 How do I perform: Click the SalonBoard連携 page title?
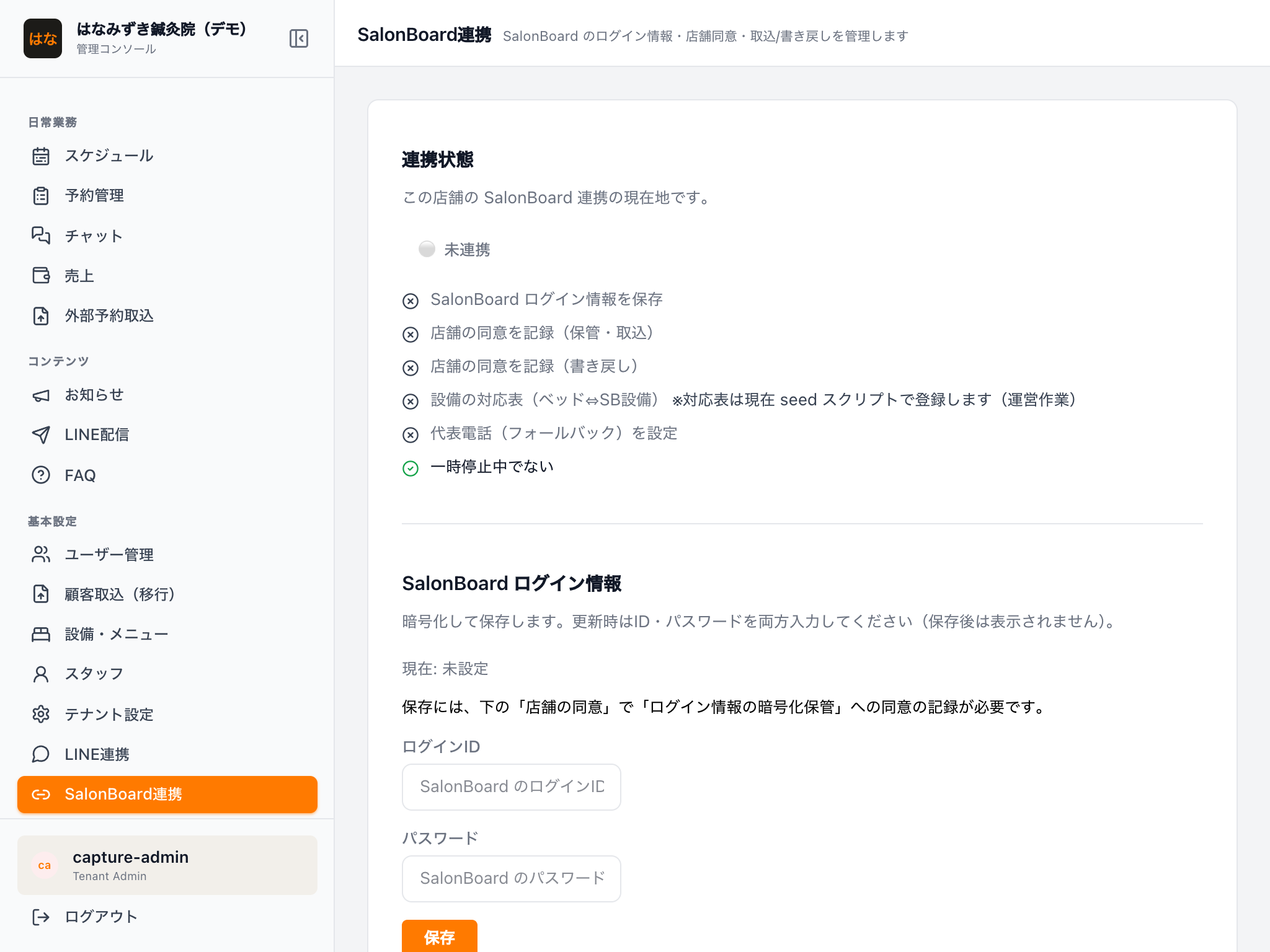coord(424,35)
